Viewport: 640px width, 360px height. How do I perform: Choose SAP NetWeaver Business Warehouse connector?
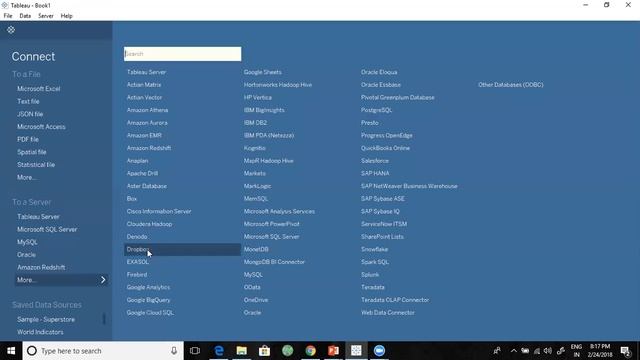coord(409,186)
